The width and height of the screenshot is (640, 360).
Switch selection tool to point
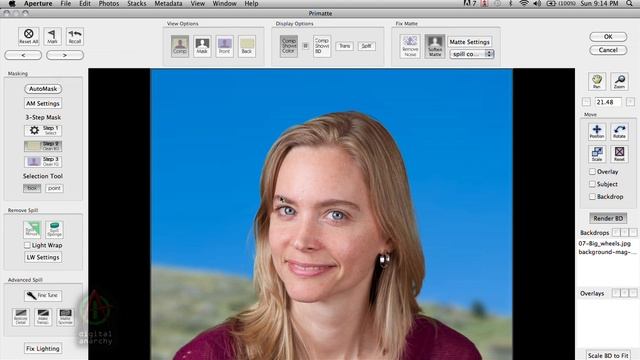[54, 188]
